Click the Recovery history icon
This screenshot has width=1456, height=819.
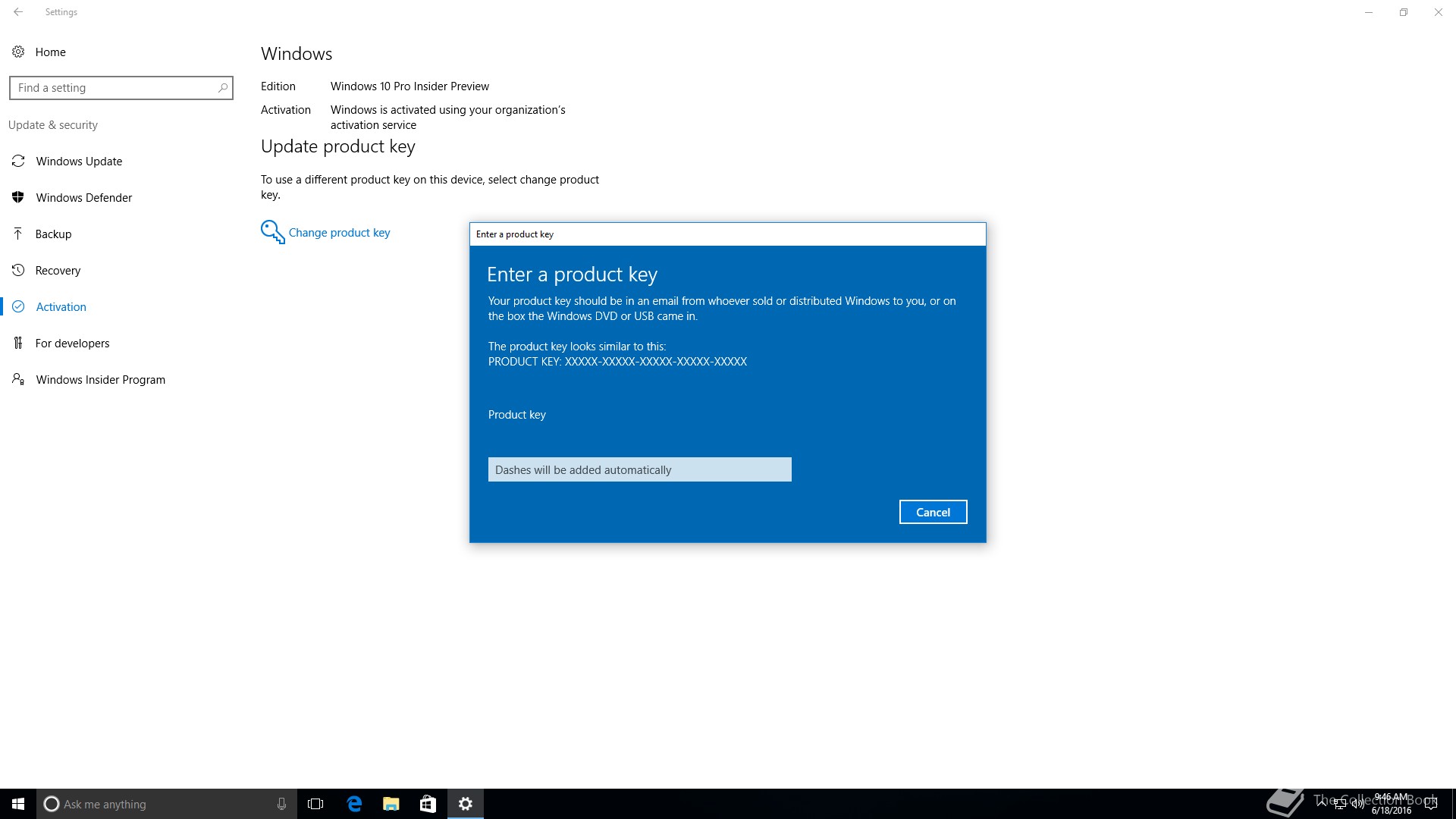[18, 270]
